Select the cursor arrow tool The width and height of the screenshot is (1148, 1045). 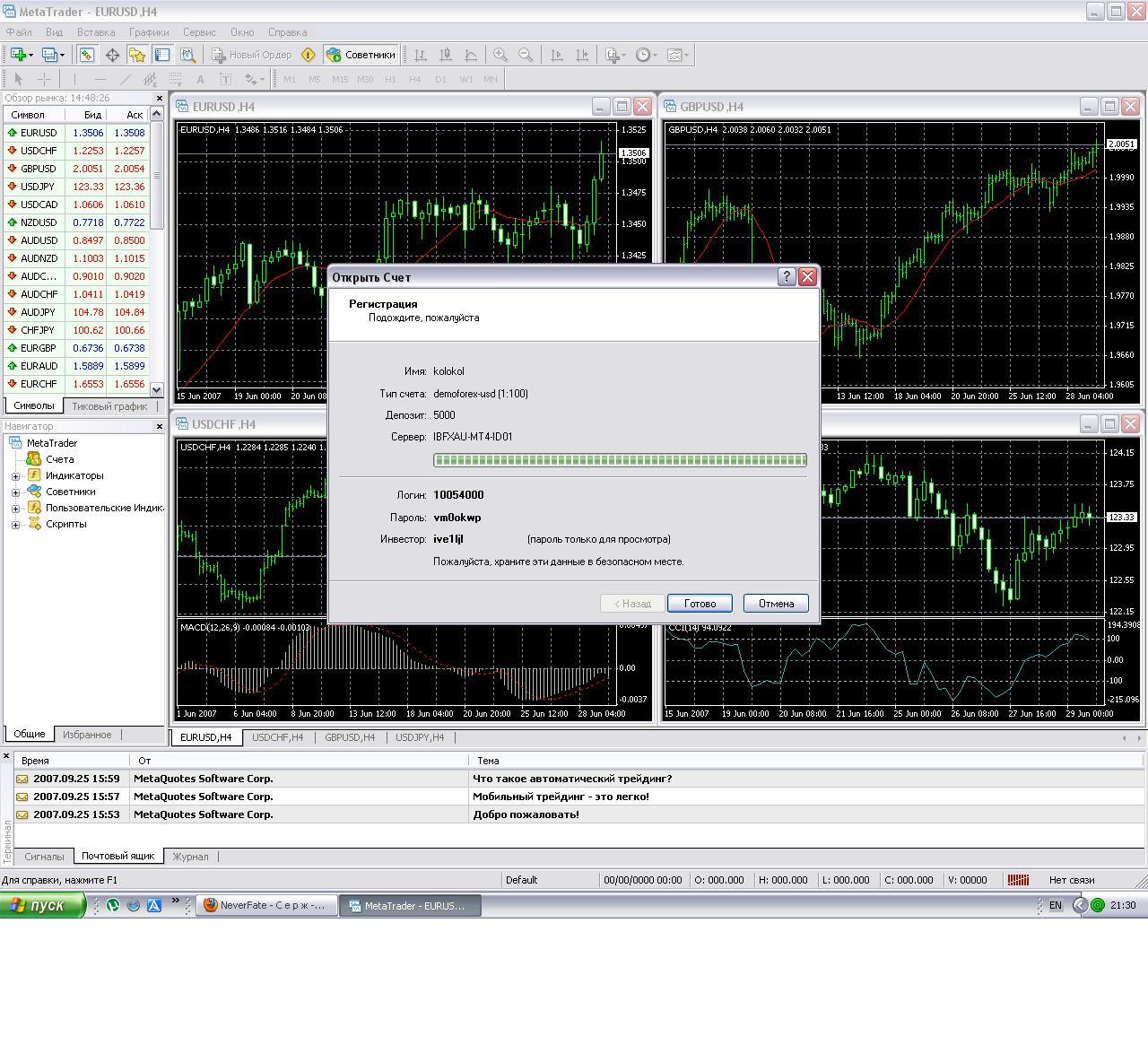pyautogui.click(x=18, y=79)
